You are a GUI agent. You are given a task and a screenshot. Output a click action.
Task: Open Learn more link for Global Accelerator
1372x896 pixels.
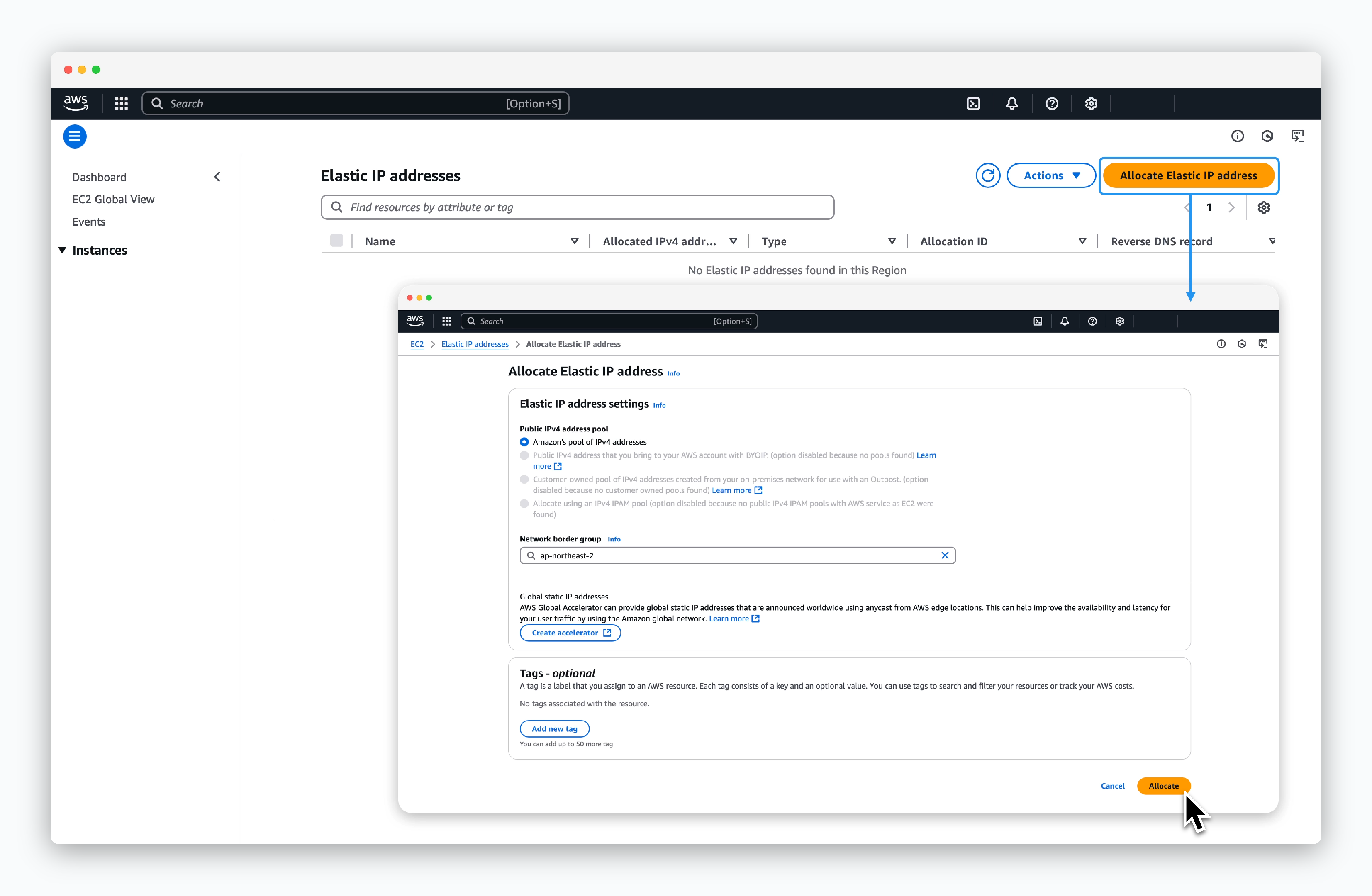(734, 619)
